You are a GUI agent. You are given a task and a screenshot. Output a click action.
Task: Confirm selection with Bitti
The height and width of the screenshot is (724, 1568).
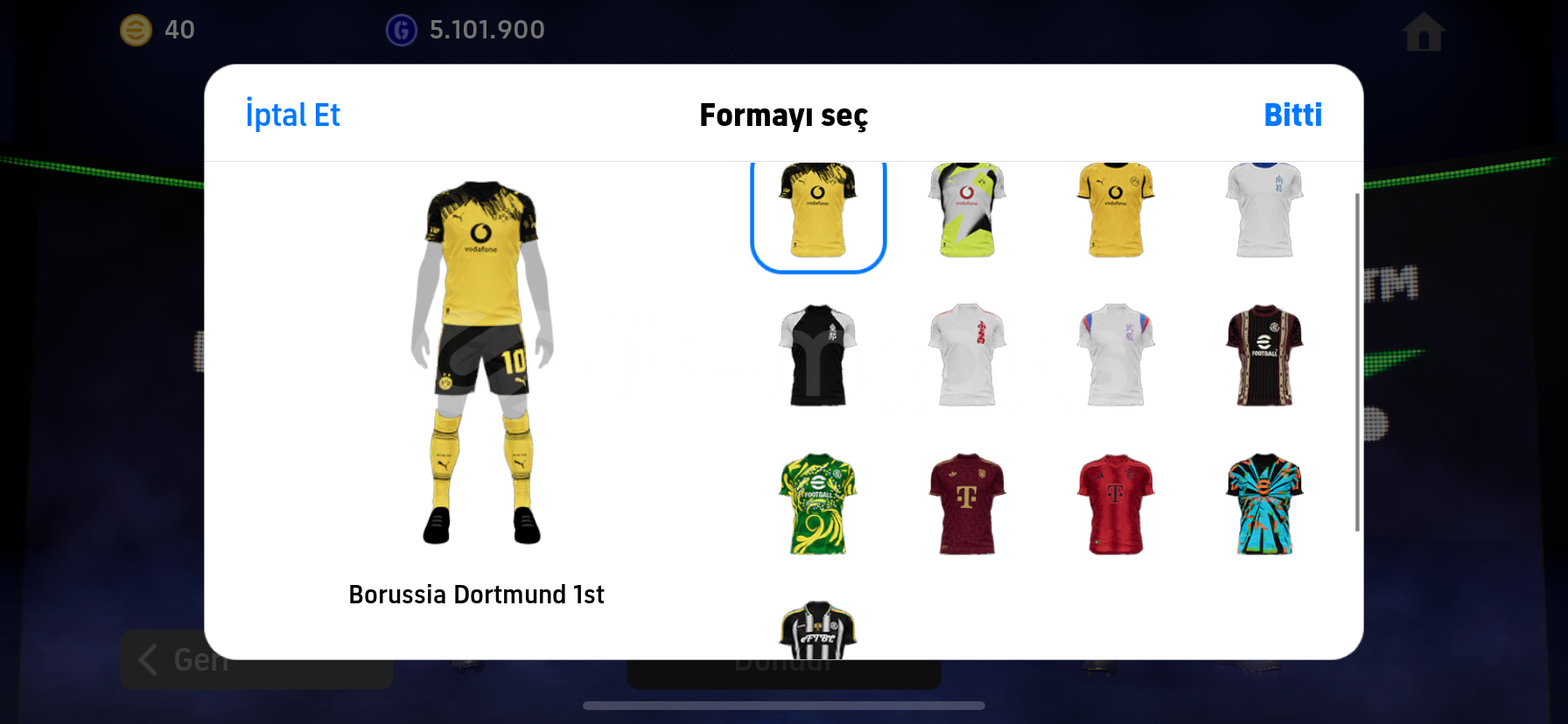click(x=1292, y=115)
